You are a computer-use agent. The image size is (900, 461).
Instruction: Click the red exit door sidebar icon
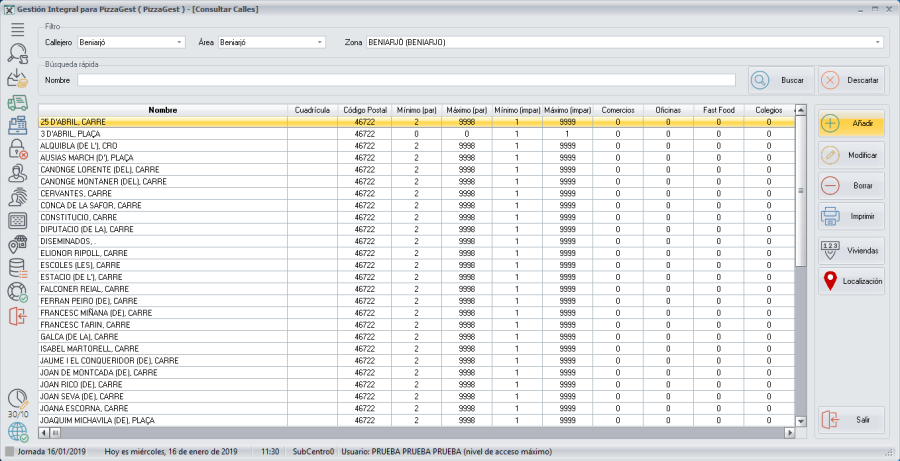click(x=17, y=316)
